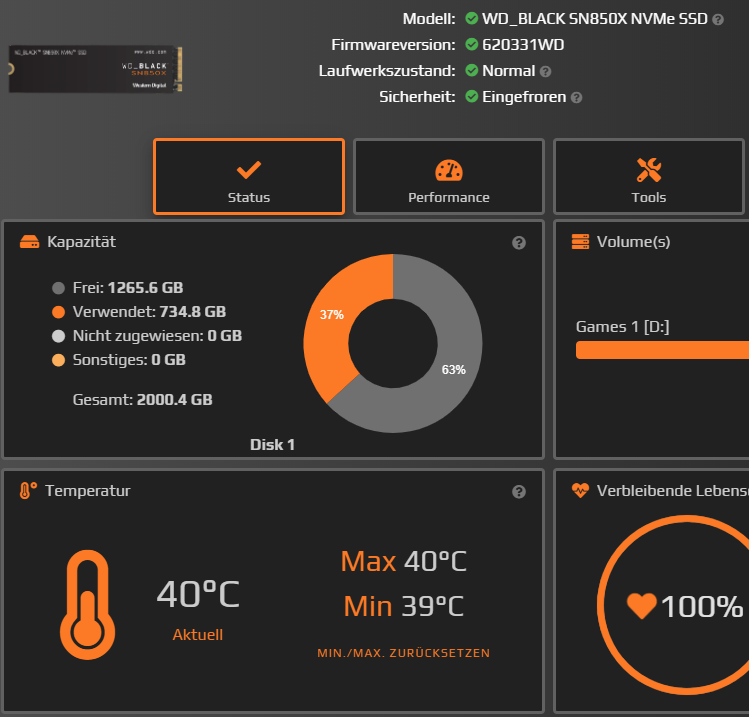Open the Status tab
Screen dimensions: 749x717
(x=248, y=176)
